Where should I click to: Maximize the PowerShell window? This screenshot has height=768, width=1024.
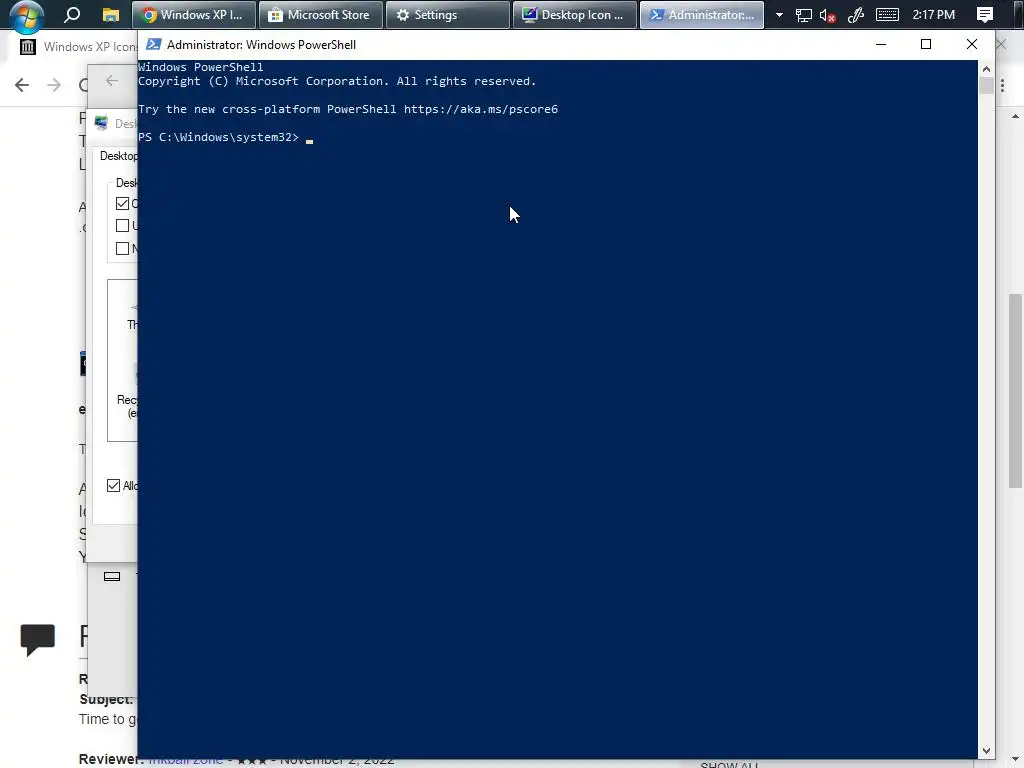(x=925, y=44)
